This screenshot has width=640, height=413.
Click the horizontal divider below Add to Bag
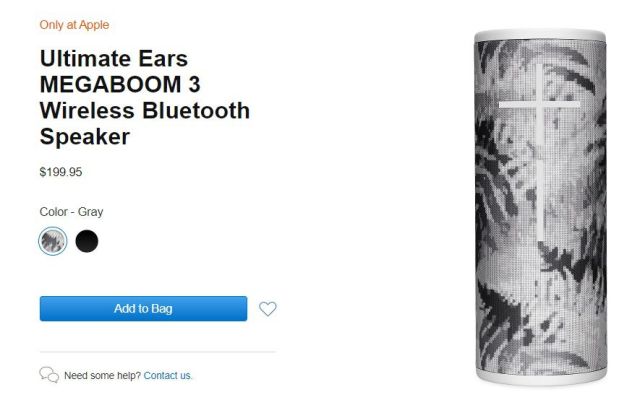click(x=158, y=352)
